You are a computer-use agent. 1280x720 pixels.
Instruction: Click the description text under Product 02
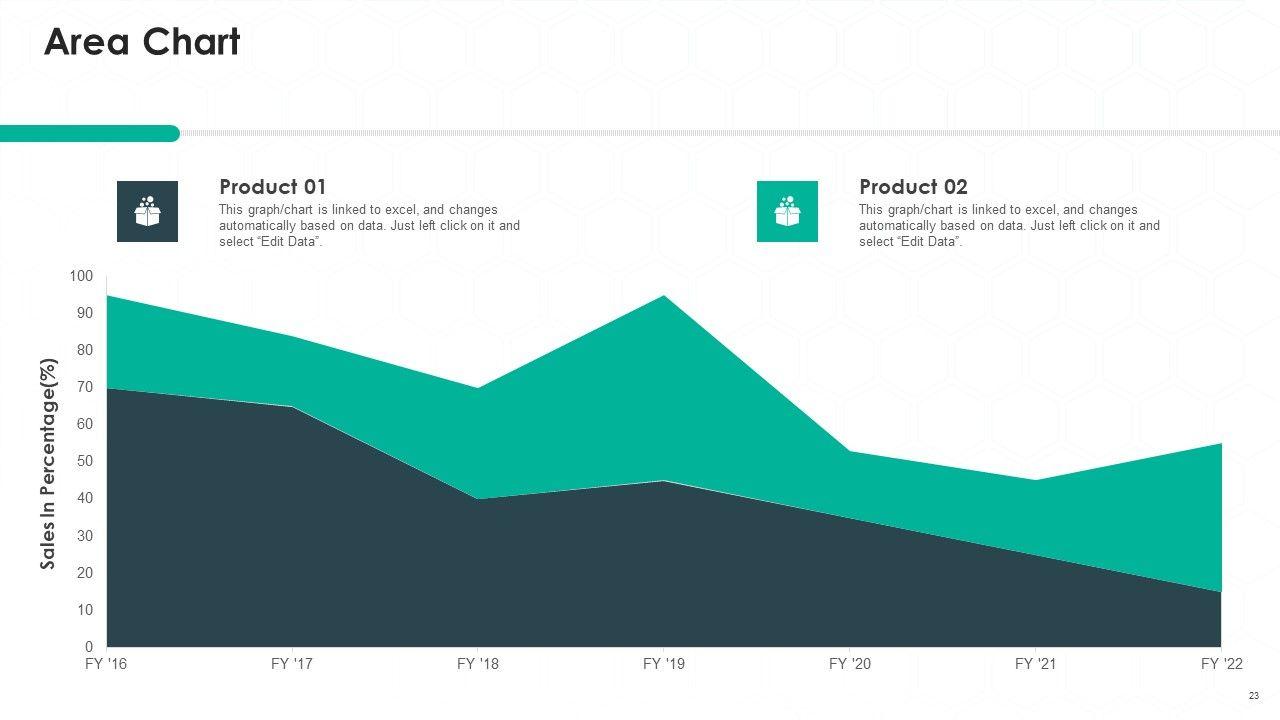coord(1009,226)
